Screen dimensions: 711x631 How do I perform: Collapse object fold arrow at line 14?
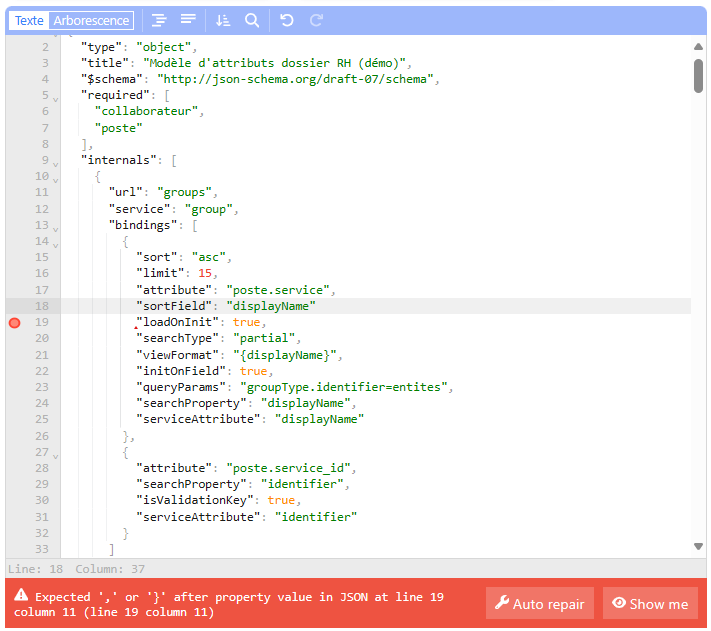pyautogui.click(x=55, y=245)
